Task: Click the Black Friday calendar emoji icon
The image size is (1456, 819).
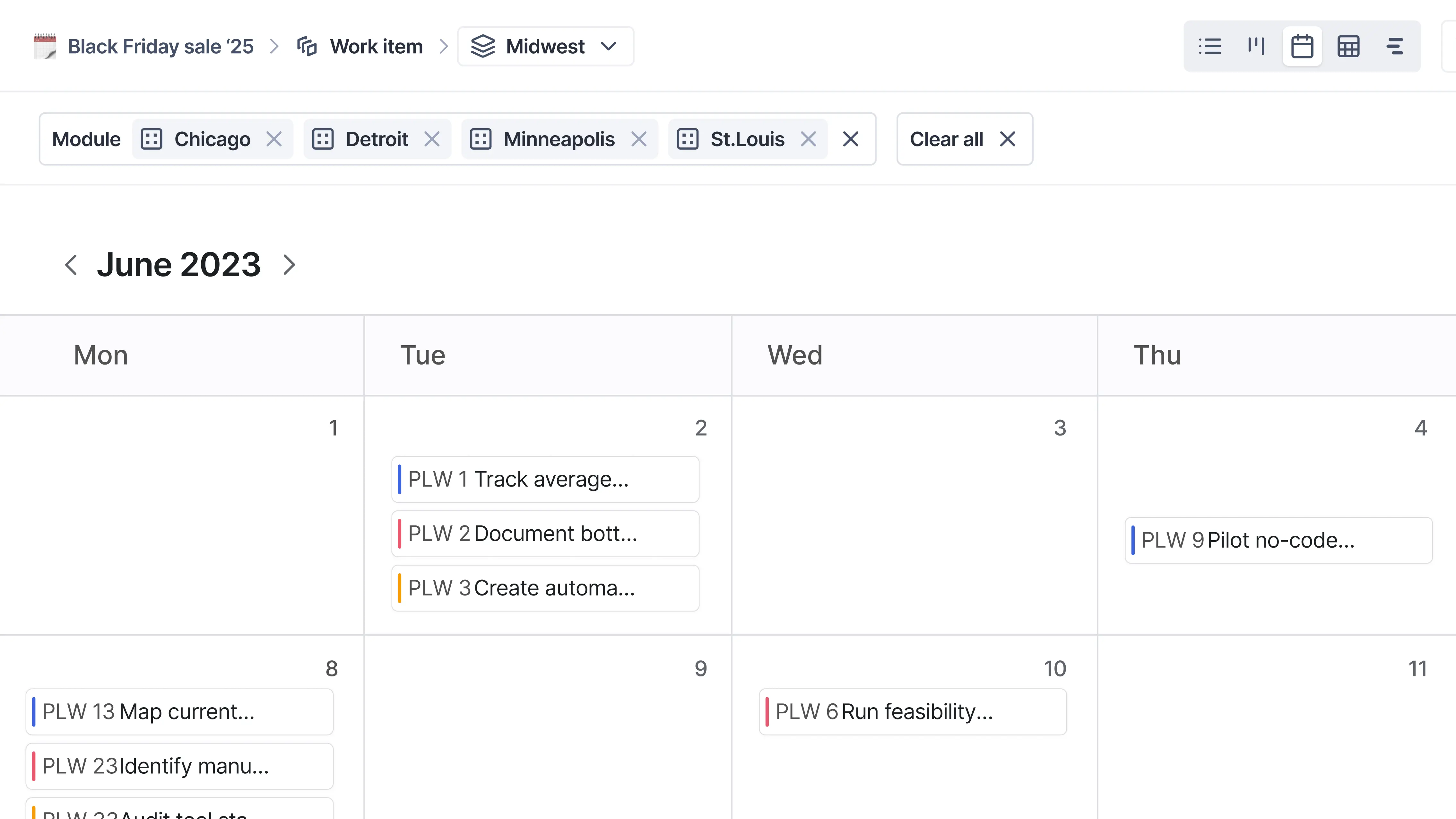Action: tap(45, 46)
